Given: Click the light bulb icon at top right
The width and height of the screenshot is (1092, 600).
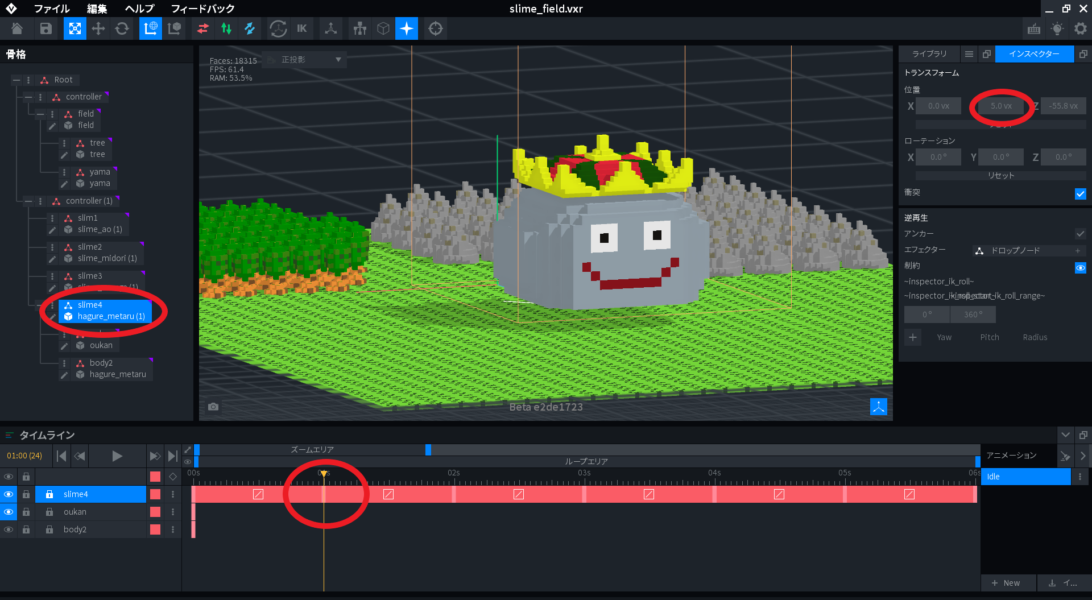Looking at the screenshot, I should [1057, 29].
